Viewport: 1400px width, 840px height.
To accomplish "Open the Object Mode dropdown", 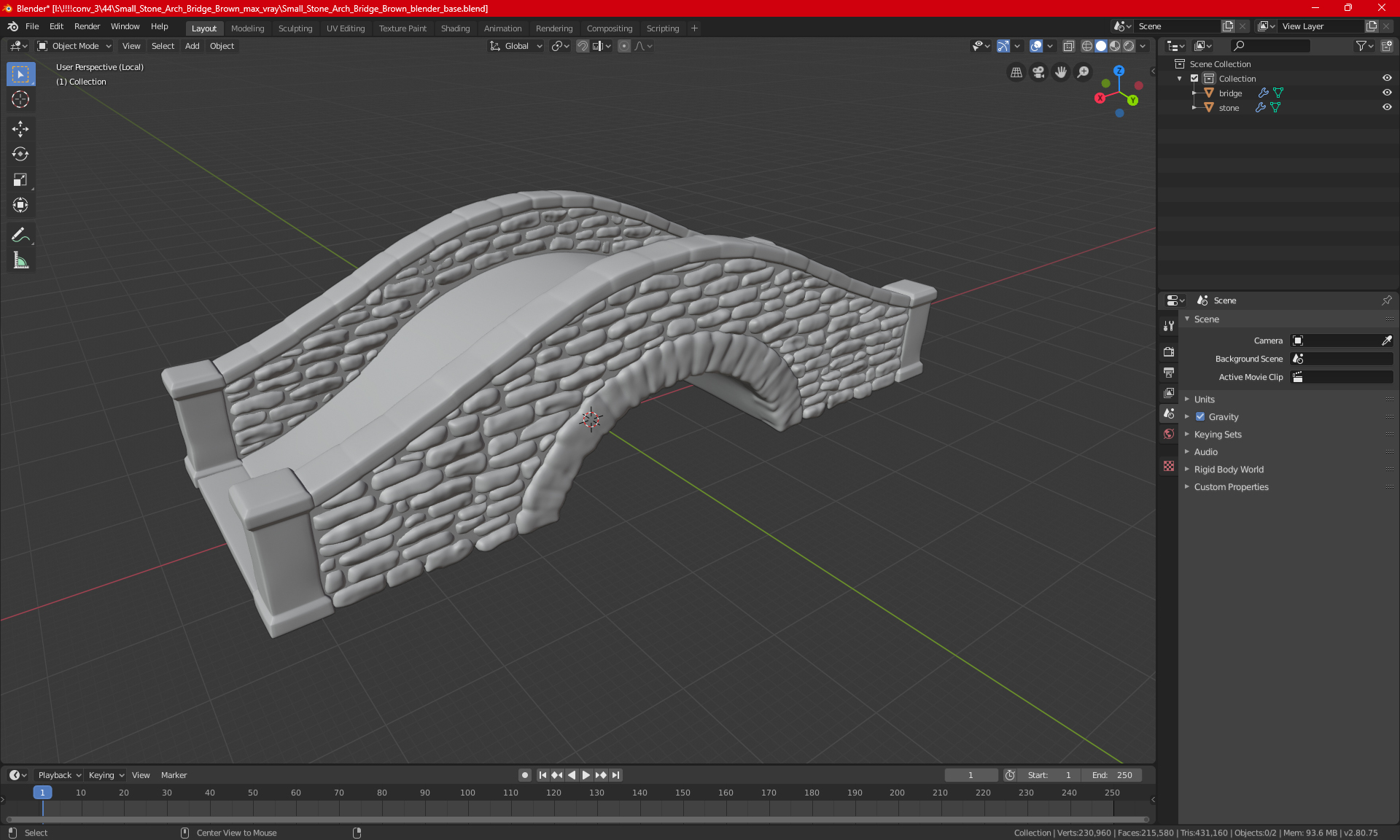I will pos(74,46).
